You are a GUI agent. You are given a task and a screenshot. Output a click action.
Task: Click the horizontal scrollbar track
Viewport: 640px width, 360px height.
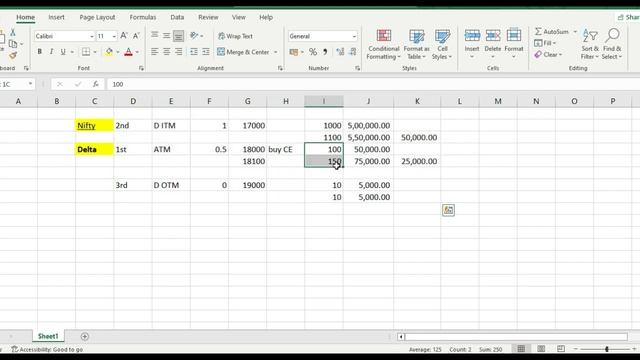[x=516, y=337]
